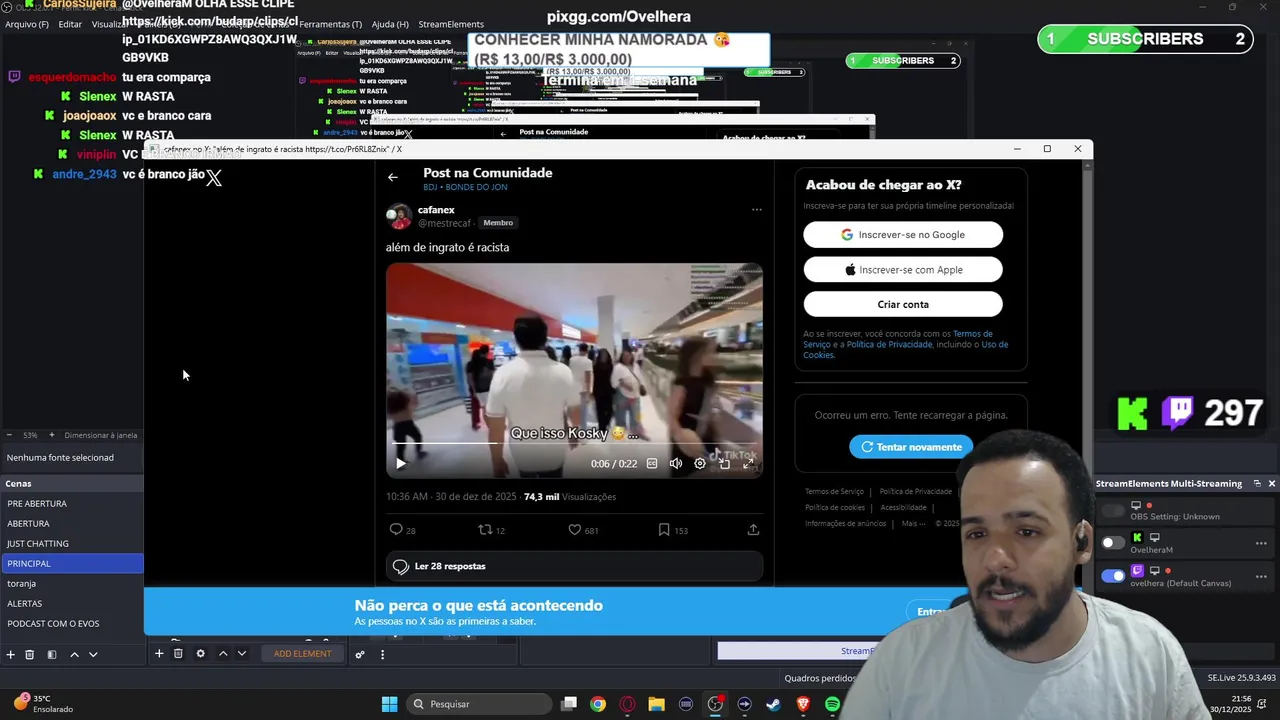Toggle the OBS Setting: Unknown stream switch
Image resolution: width=1280 pixels, height=720 pixels.
[1113, 511]
